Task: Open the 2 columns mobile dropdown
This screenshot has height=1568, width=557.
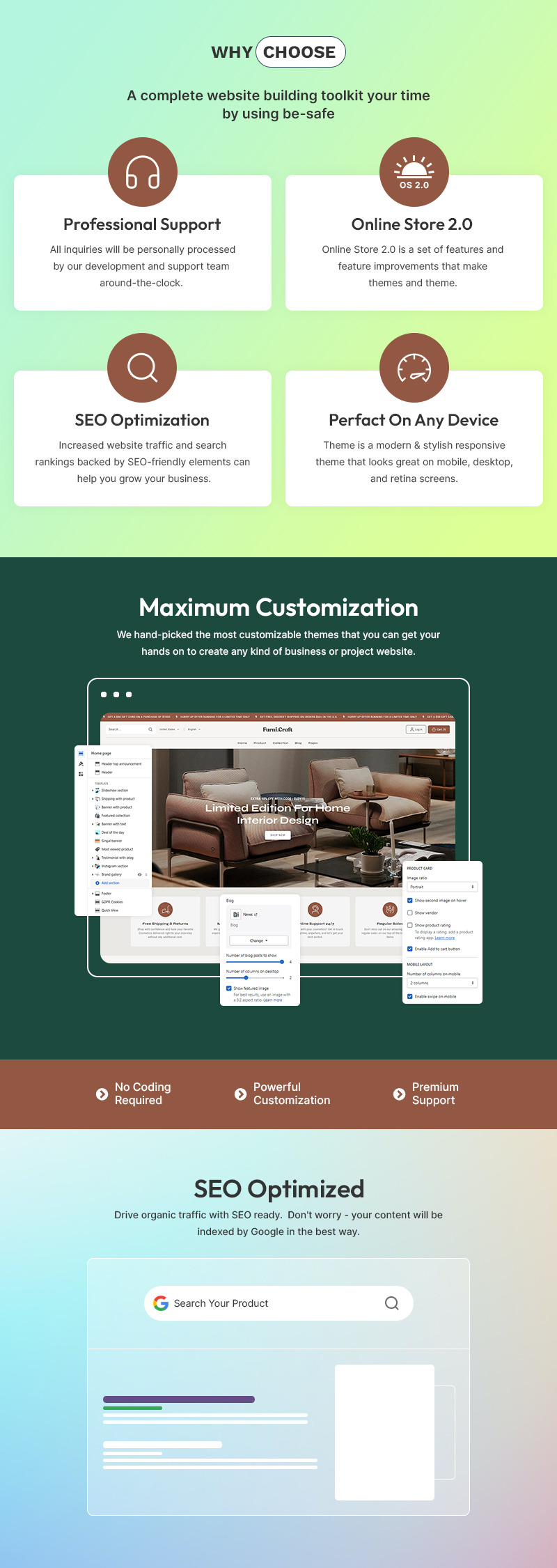Action: click(x=442, y=983)
